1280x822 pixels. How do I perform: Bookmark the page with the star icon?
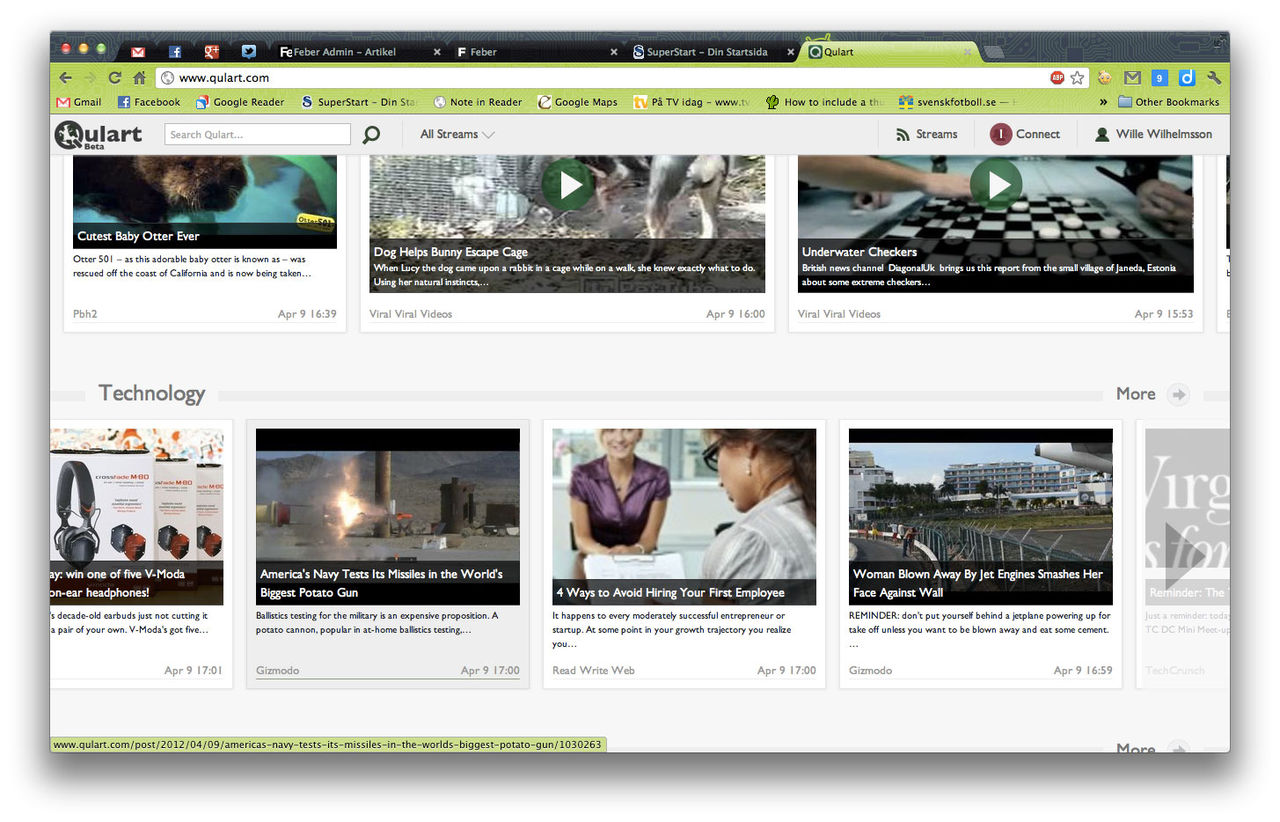(1077, 78)
